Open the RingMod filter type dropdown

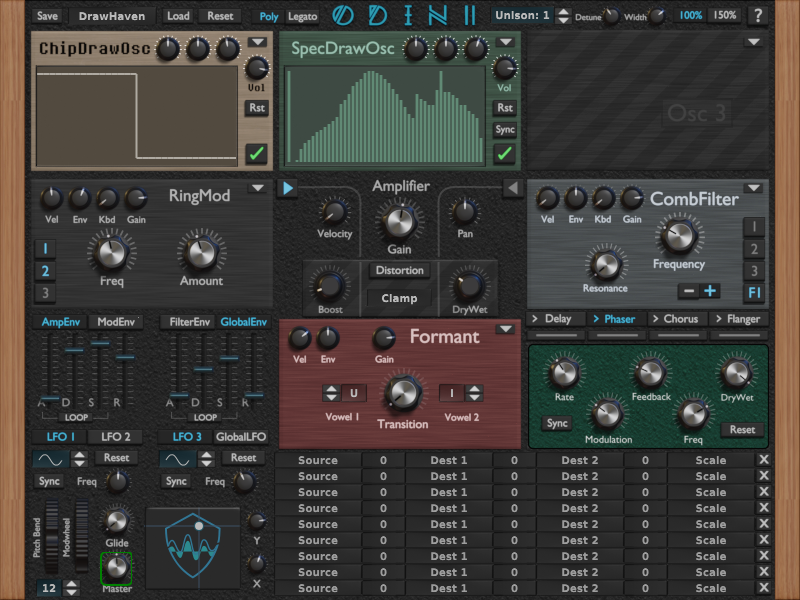pyautogui.click(x=258, y=188)
